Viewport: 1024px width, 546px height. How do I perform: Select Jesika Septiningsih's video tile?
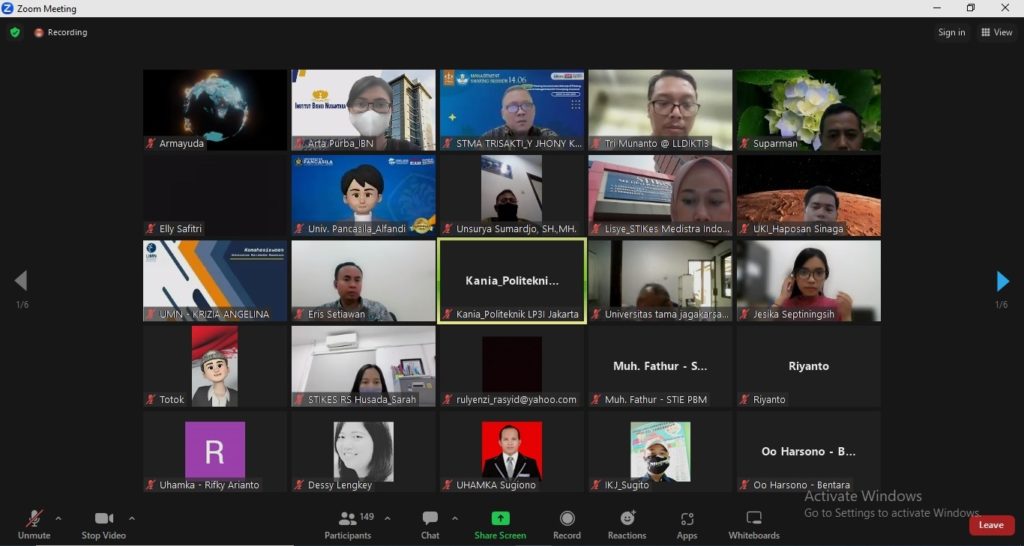[x=808, y=281]
